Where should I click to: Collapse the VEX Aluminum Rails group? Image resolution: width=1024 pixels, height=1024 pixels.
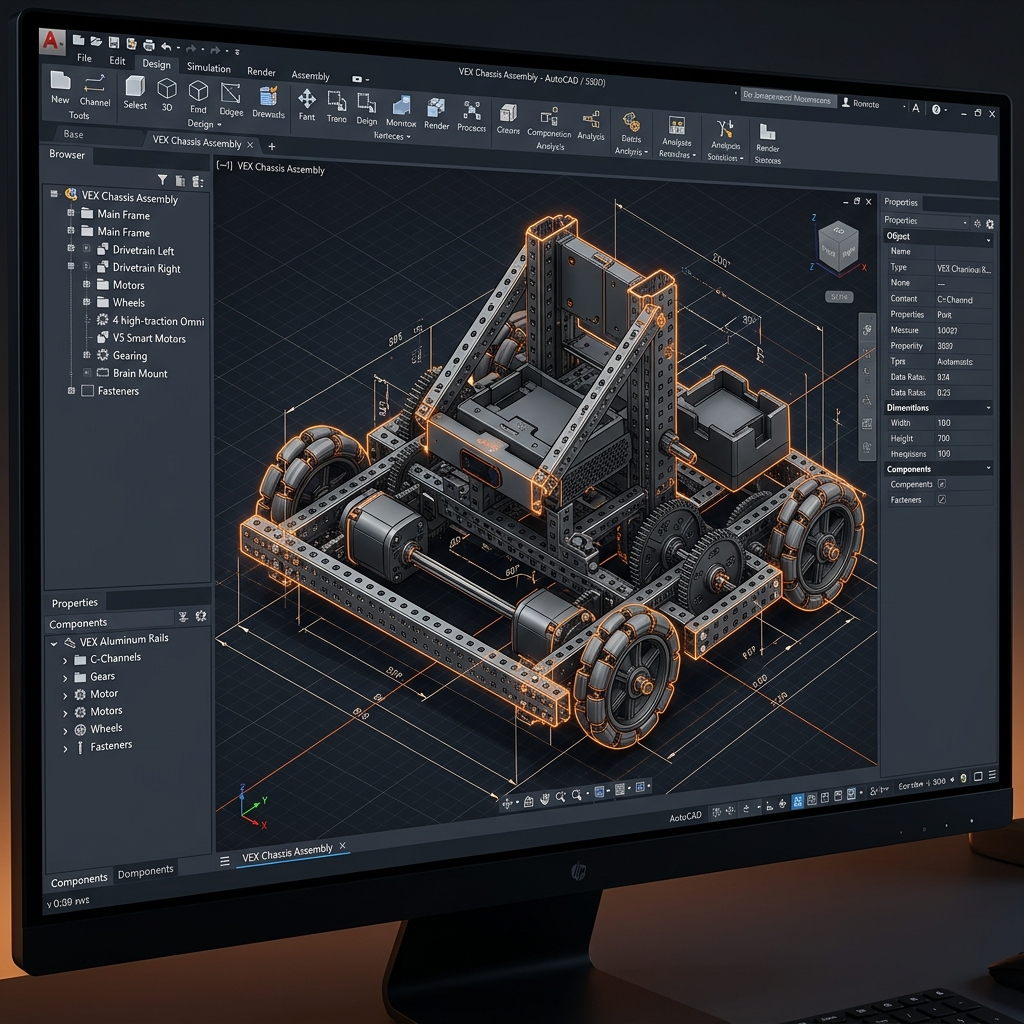tap(54, 643)
